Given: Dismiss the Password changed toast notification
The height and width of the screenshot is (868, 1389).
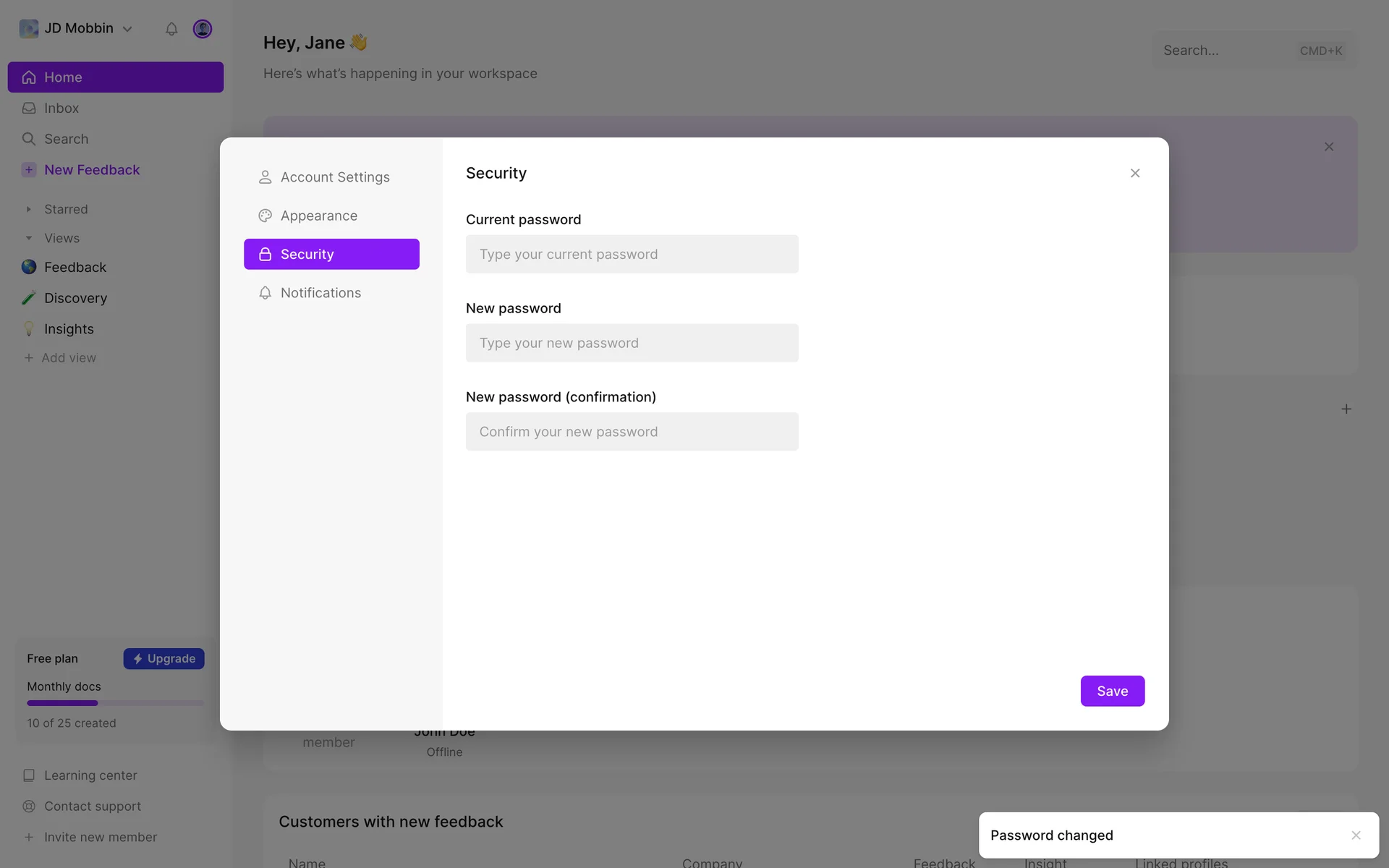Looking at the screenshot, I should coord(1356,835).
